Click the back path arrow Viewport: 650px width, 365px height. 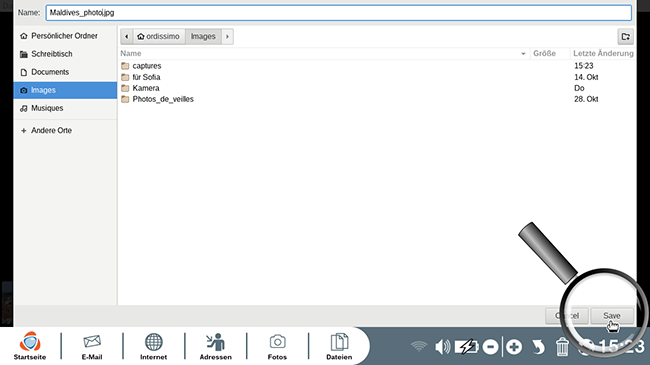tap(127, 36)
